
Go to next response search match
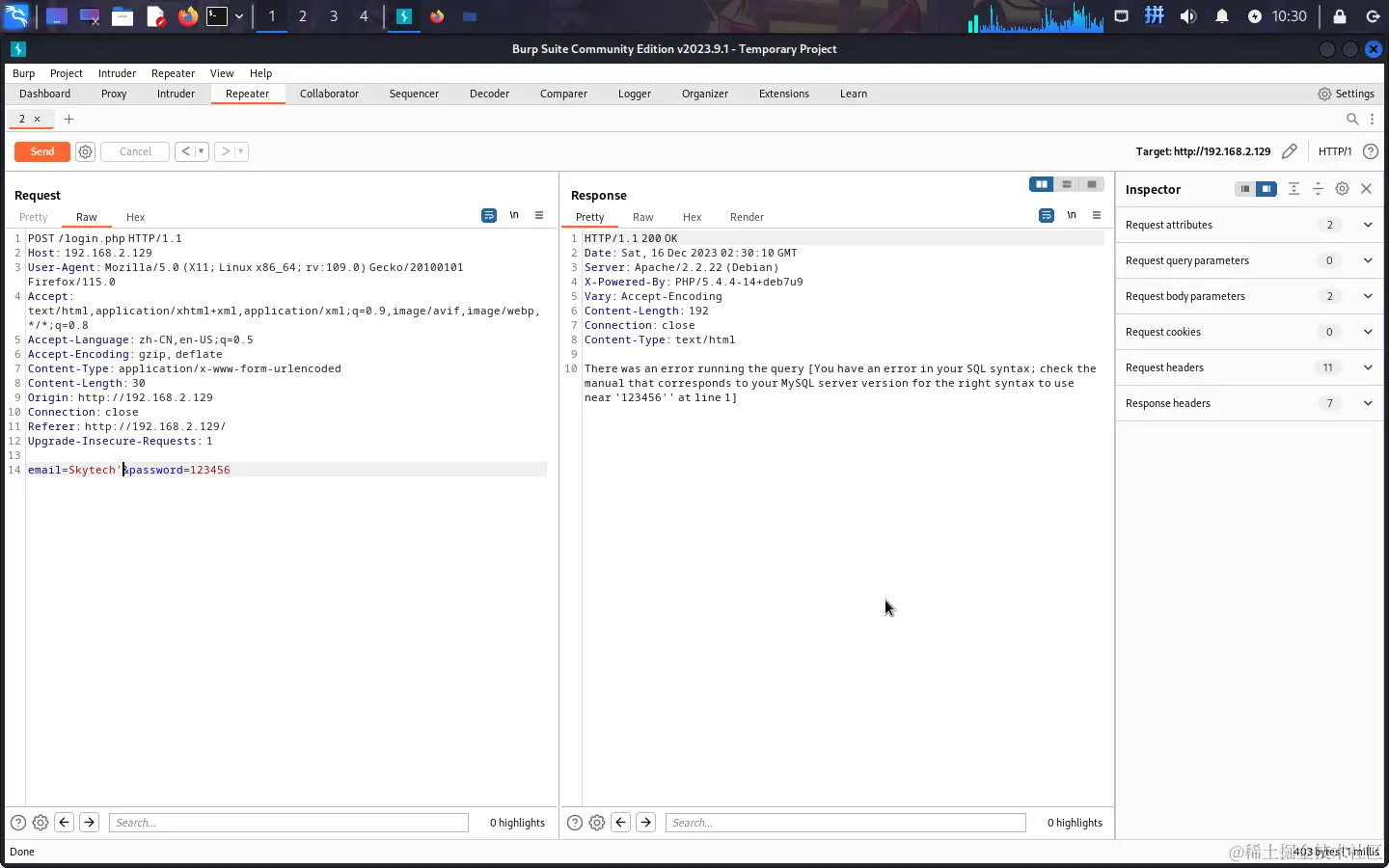(x=646, y=823)
